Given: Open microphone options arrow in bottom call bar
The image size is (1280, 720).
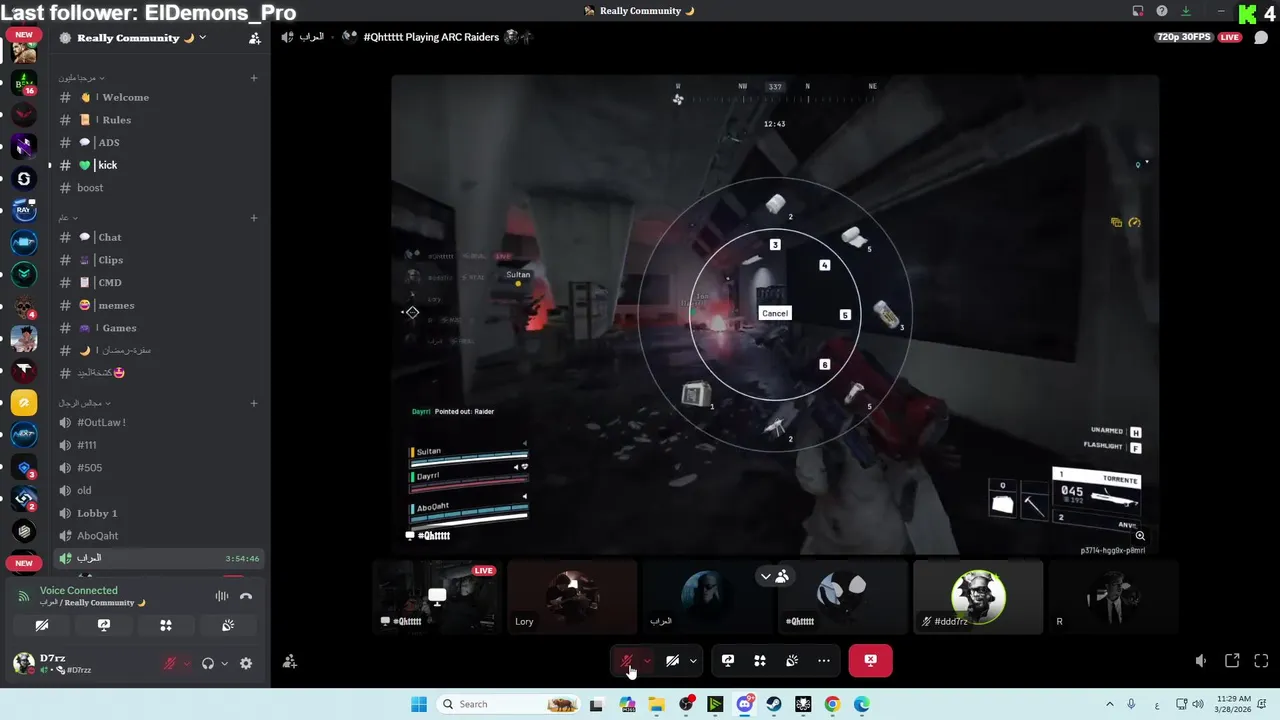Looking at the screenshot, I should click(647, 660).
